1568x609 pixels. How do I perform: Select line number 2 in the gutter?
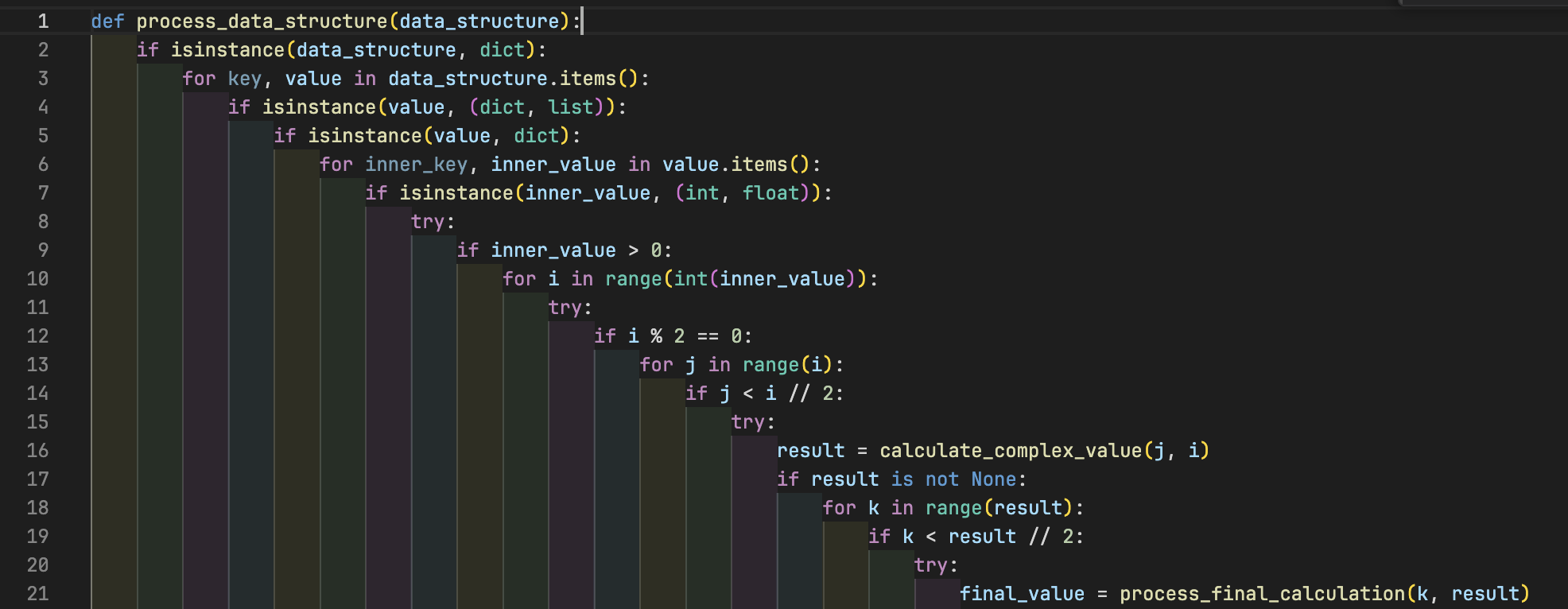[x=43, y=50]
